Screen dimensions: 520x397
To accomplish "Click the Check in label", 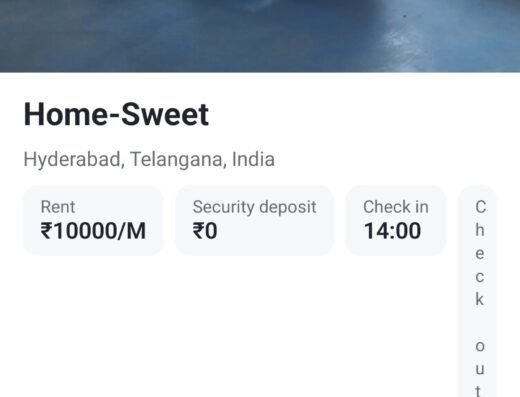I will tap(396, 207).
